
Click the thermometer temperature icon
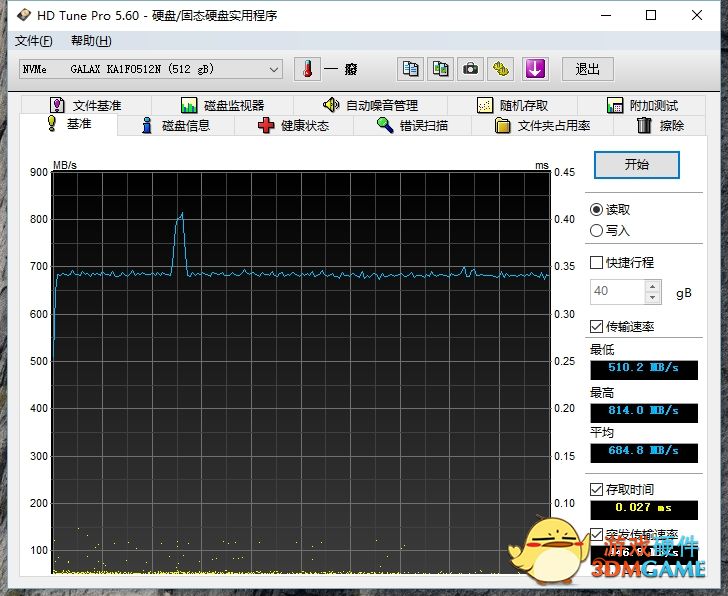pos(307,69)
